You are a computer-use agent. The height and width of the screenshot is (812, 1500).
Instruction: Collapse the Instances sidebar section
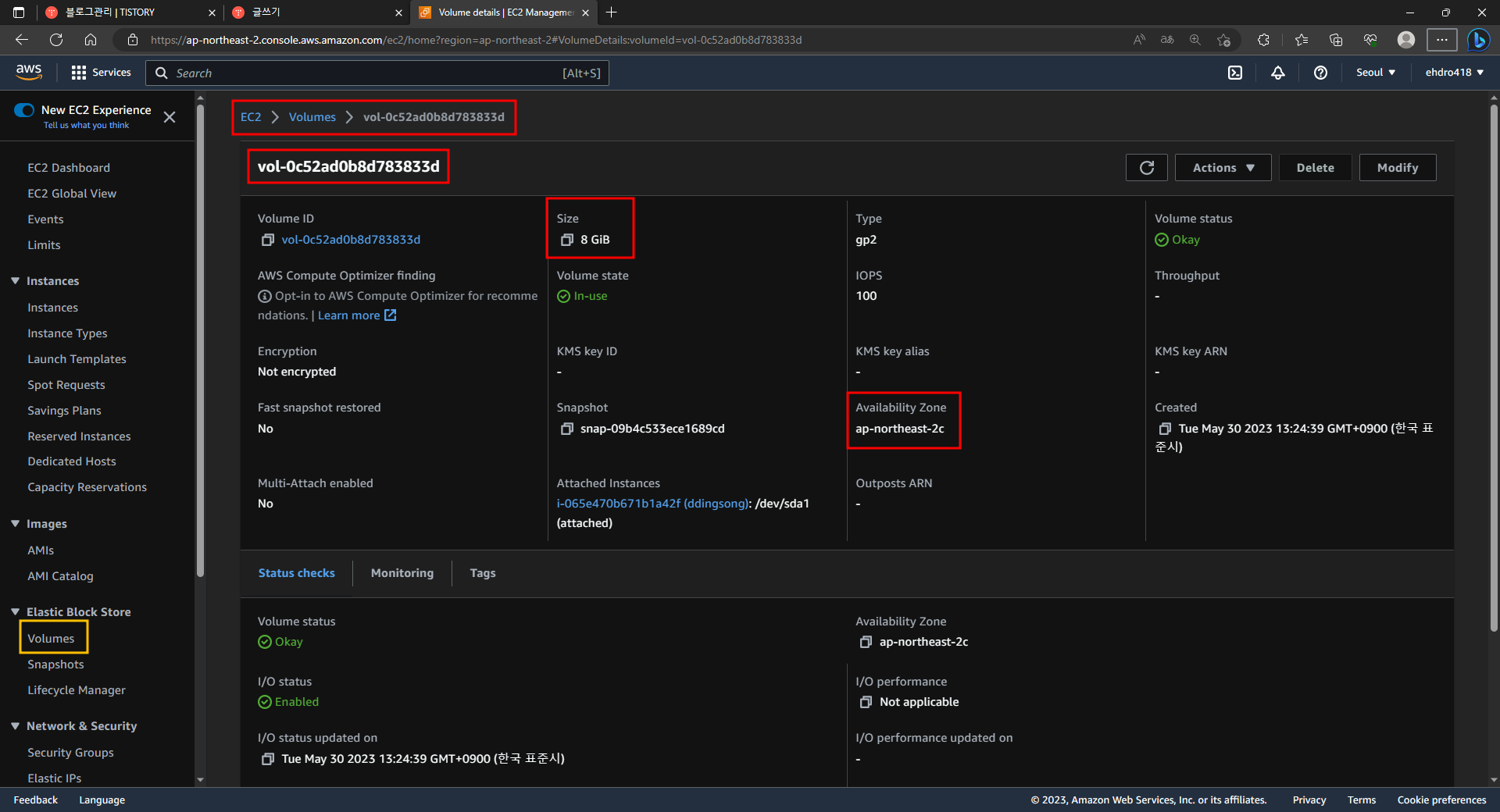coord(15,281)
